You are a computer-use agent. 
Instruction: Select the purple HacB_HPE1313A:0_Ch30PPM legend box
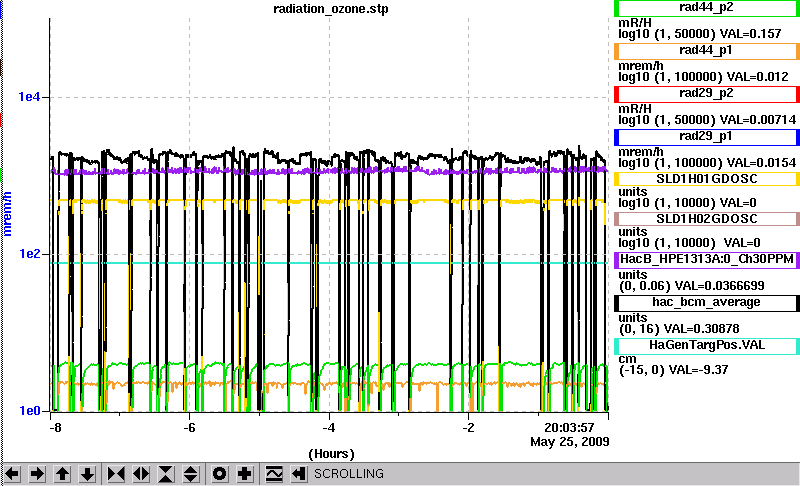coord(707,259)
